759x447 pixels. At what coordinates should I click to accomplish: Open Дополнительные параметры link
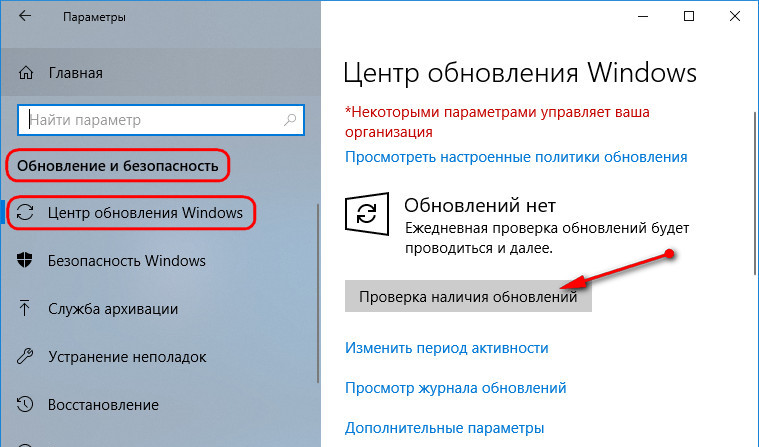pyautogui.click(x=444, y=428)
